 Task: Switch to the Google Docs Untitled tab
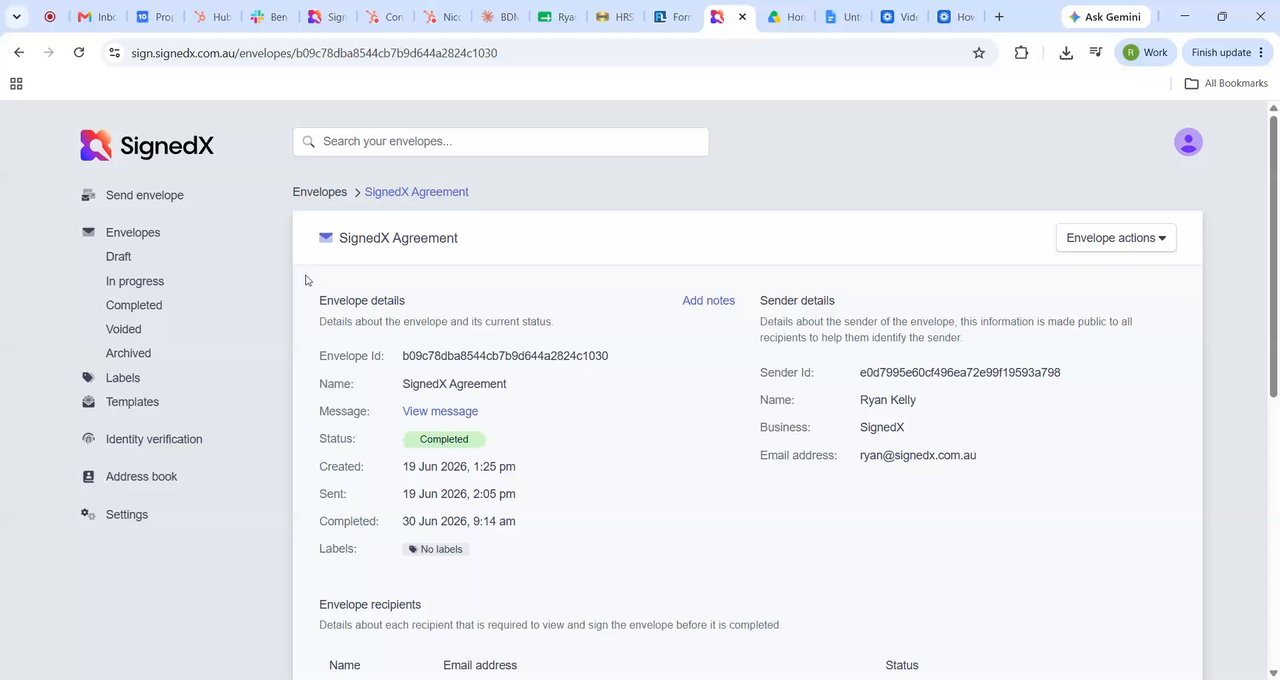tap(844, 17)
